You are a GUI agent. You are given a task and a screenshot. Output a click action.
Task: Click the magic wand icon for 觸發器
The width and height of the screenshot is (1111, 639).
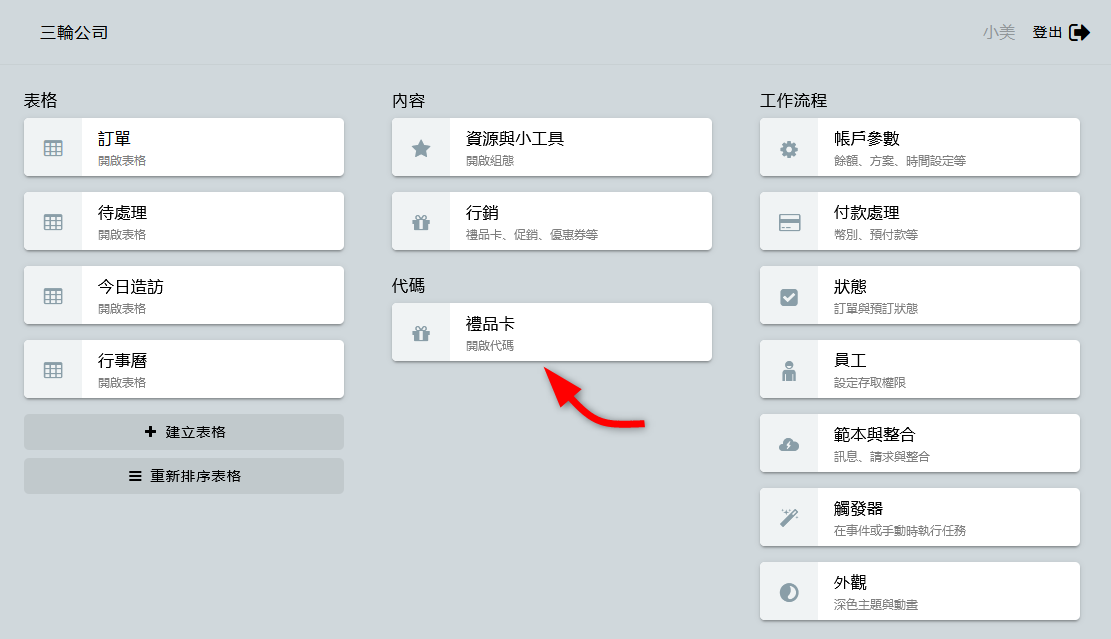click(789, 518)
